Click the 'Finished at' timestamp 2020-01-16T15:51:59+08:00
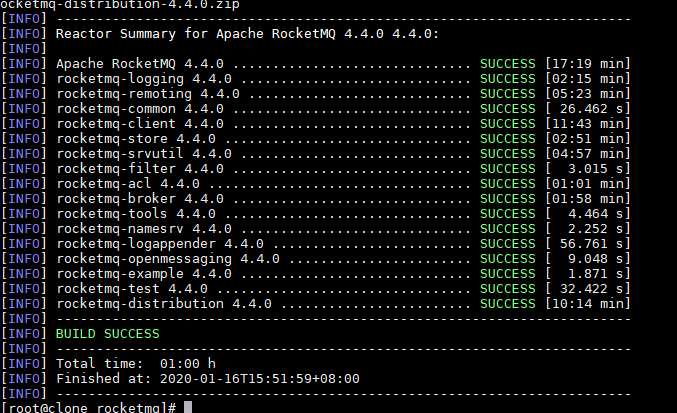The image size is (677, 413). click(259, 379)
